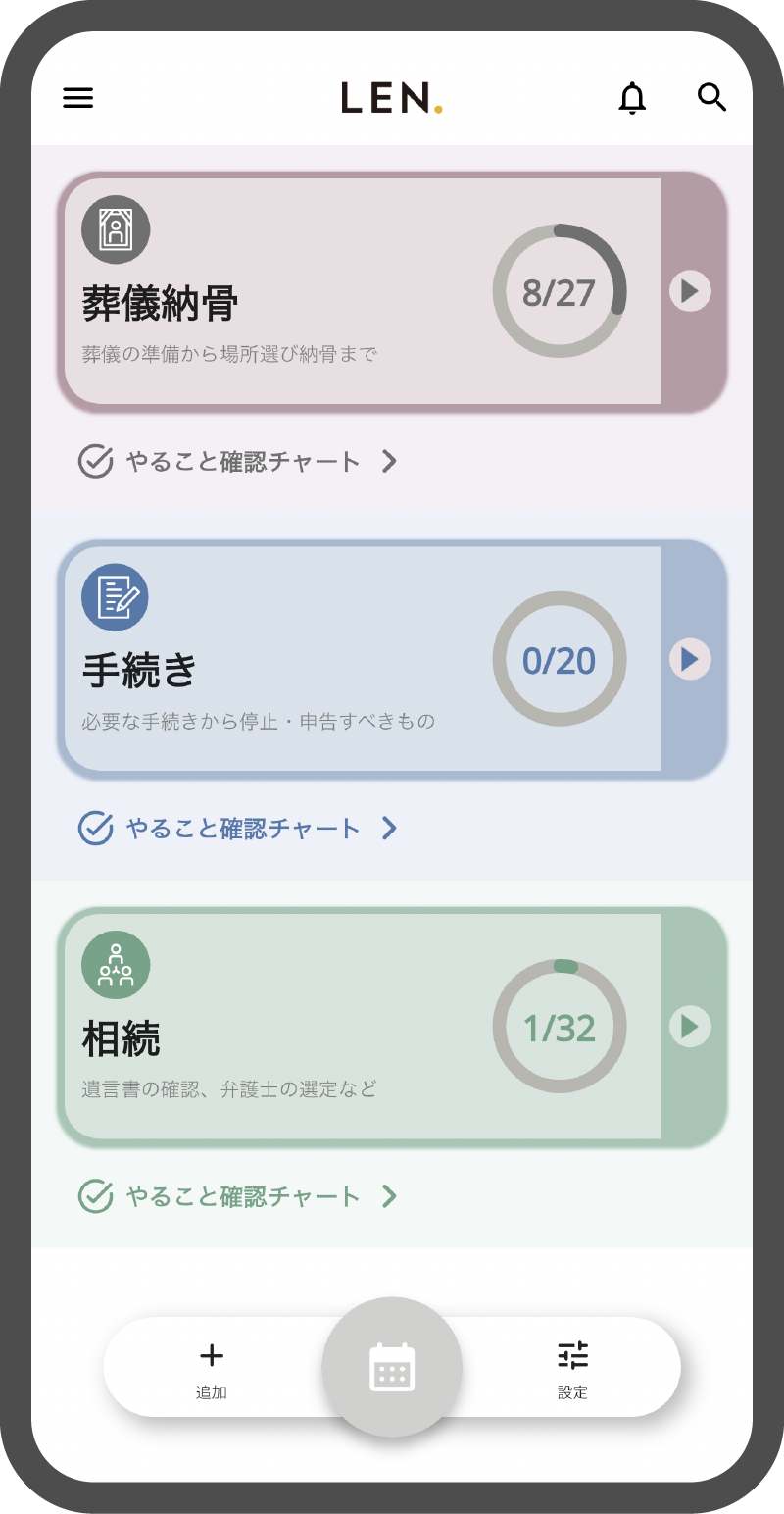This screenshot has height=1514, width=784.
Task: Tap the checkmark icon under 葬儀納骨 card
Action: pyautogui.click(x=95, y=461)
